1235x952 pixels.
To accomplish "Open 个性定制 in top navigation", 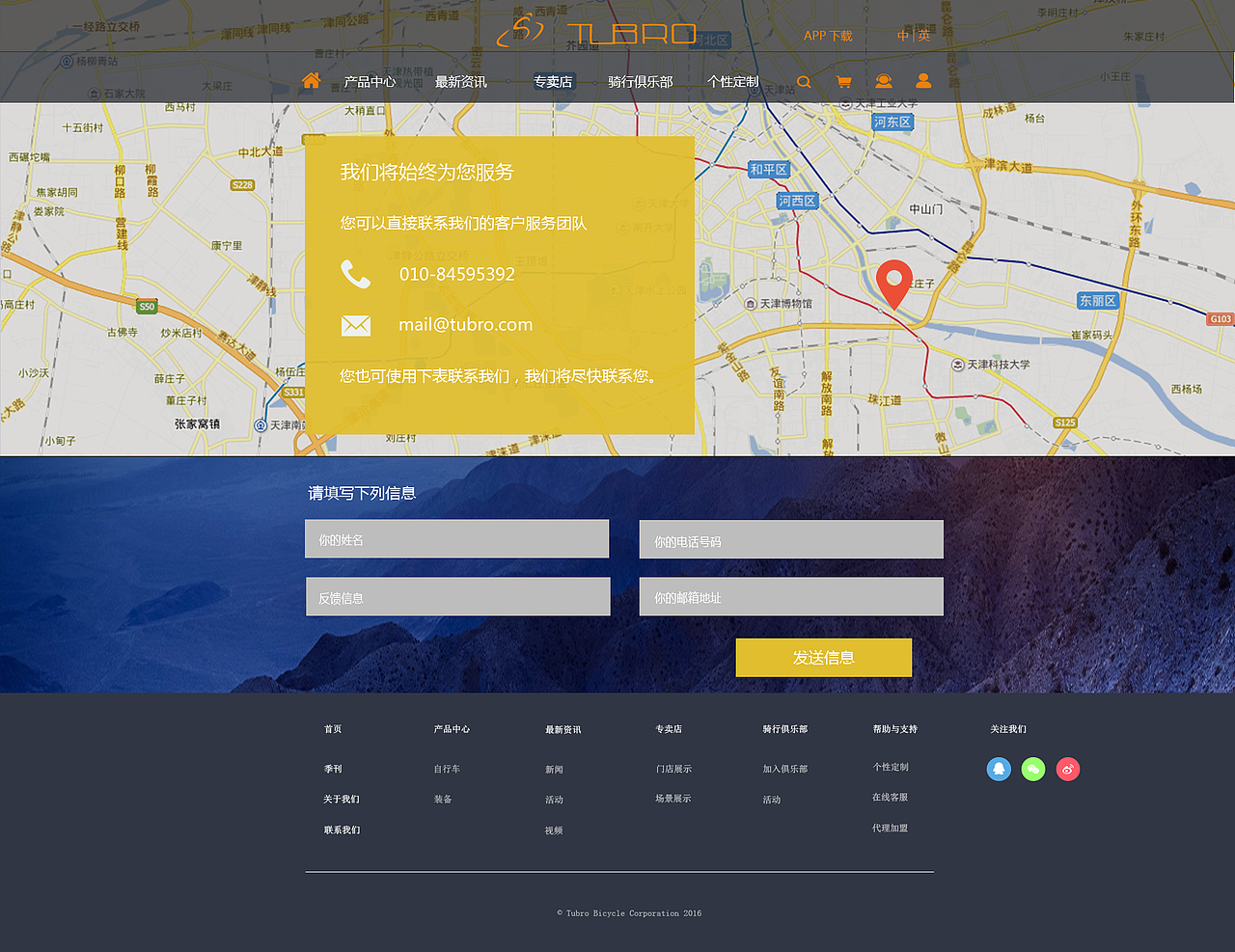I will 733,82.
